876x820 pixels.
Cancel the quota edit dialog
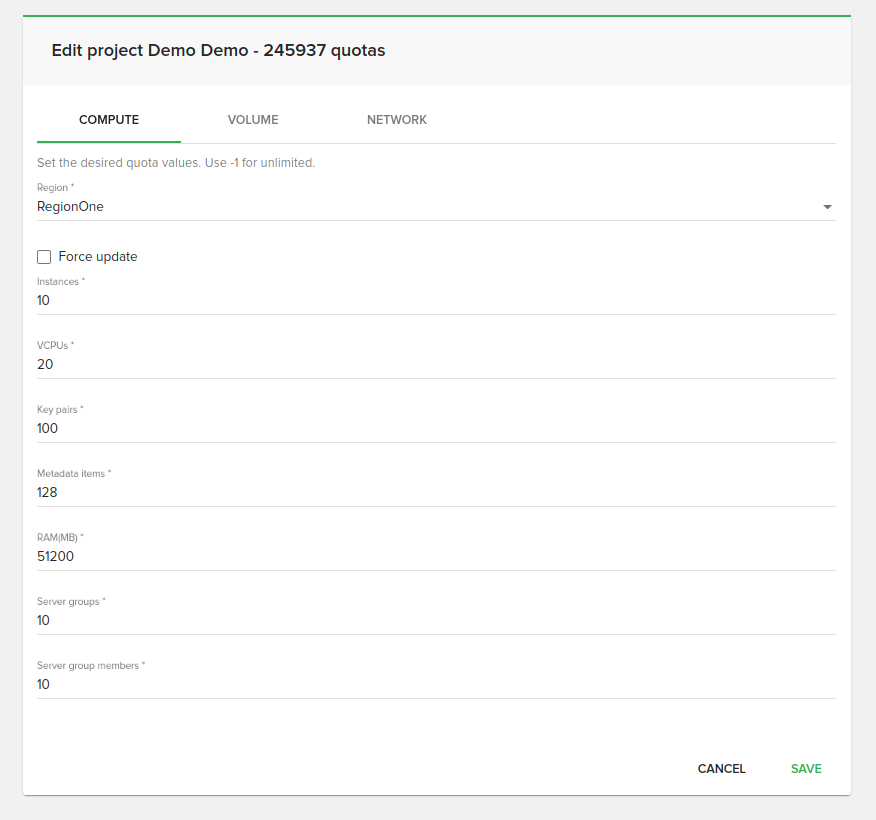(x=721, y=769)
